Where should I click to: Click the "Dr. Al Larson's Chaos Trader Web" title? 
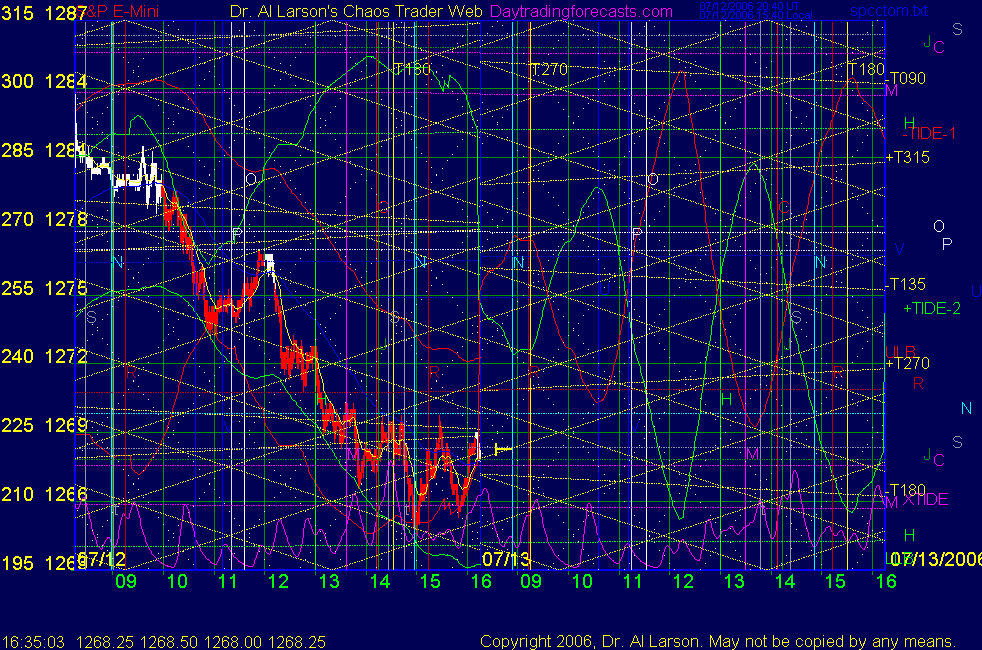[356, 12]
